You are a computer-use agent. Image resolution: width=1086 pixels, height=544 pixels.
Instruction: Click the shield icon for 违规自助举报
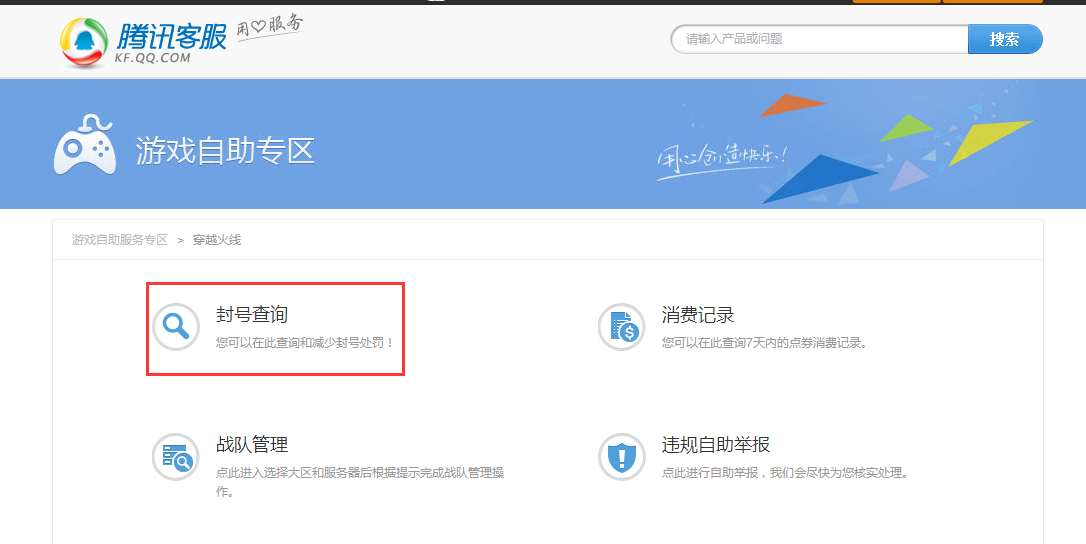click(x=622, y=457)
